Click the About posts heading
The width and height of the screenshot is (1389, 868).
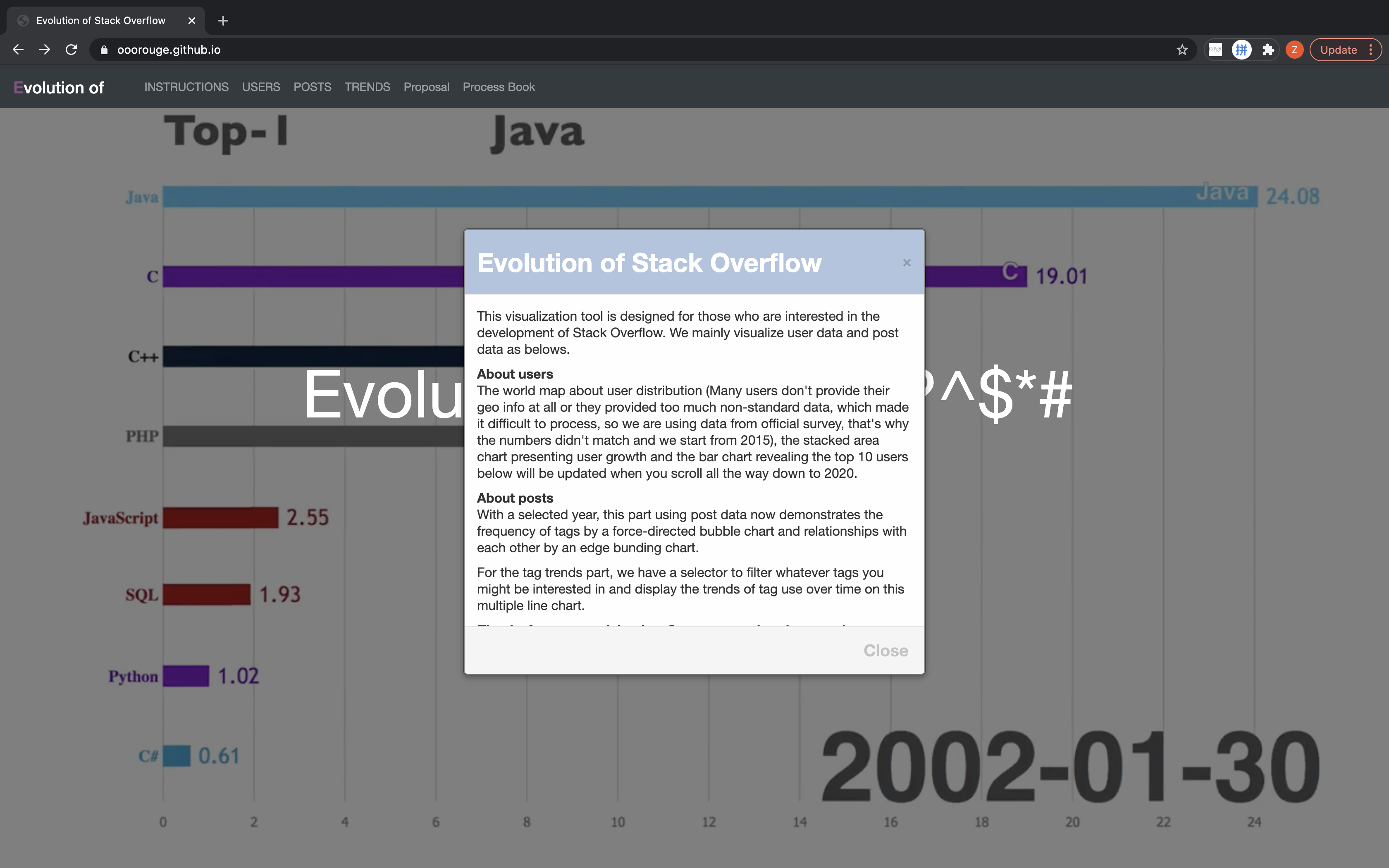click(x=515, y=498)
